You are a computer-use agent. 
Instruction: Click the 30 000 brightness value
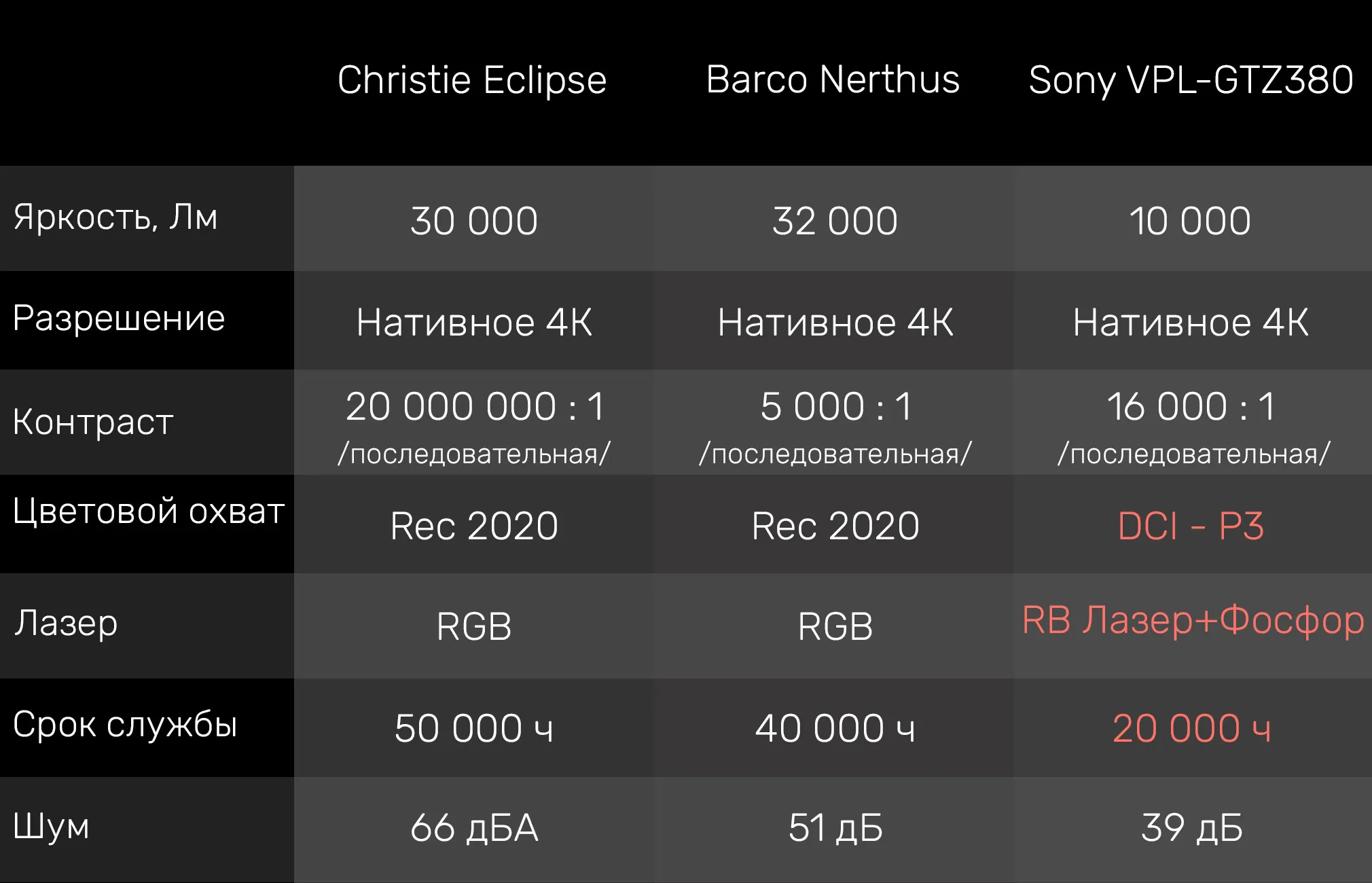(x=474, y=221)
